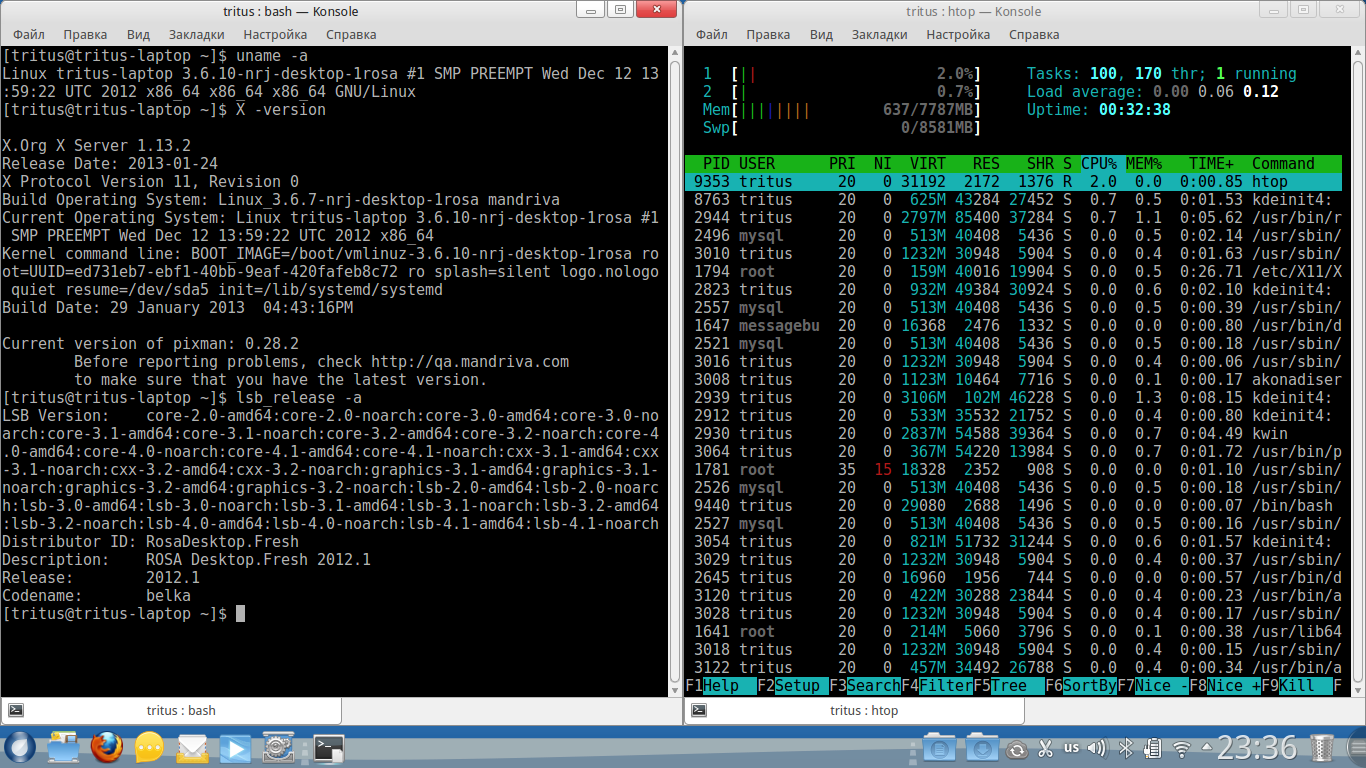Open F6 SortBy in htop footer

(x=1081, y=686)
